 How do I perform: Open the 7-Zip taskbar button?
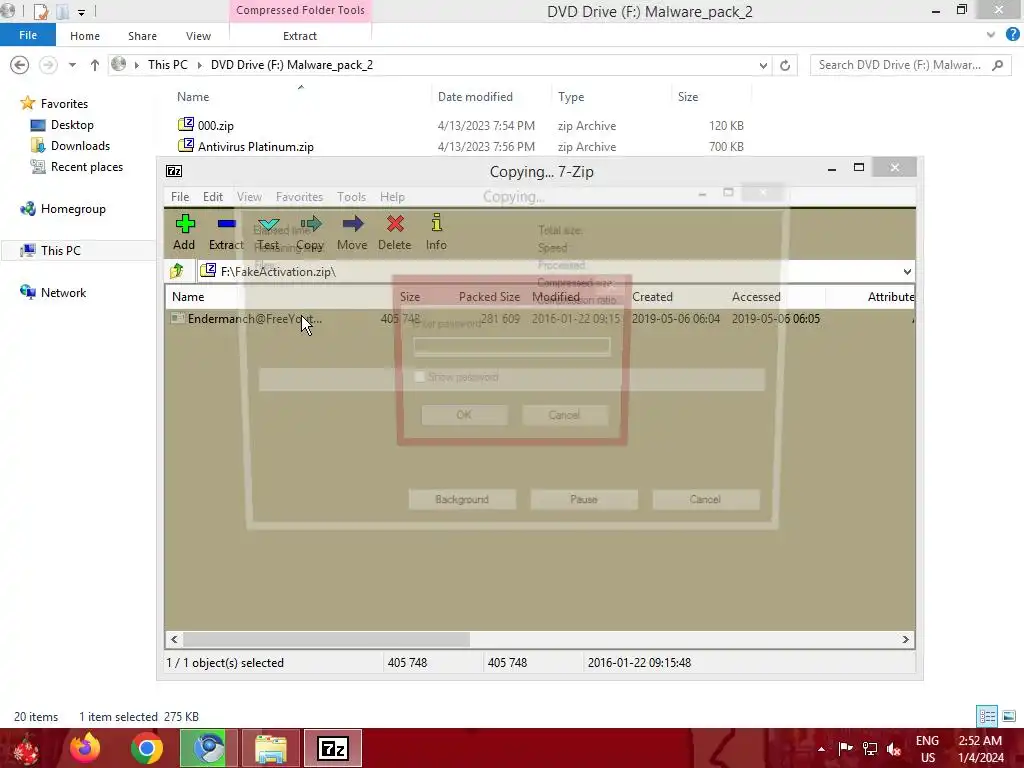tap(333, 748)
